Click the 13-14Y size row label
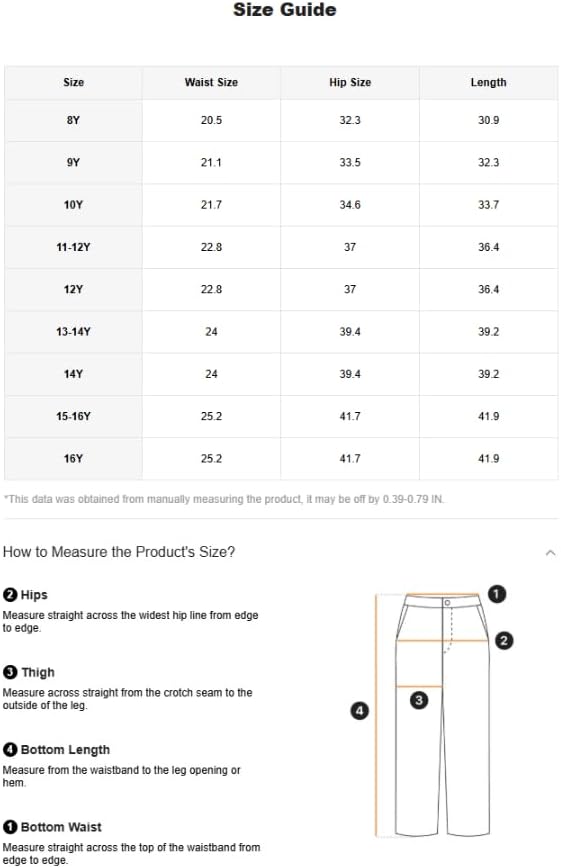Screen dimensions: 561x868 73,332
